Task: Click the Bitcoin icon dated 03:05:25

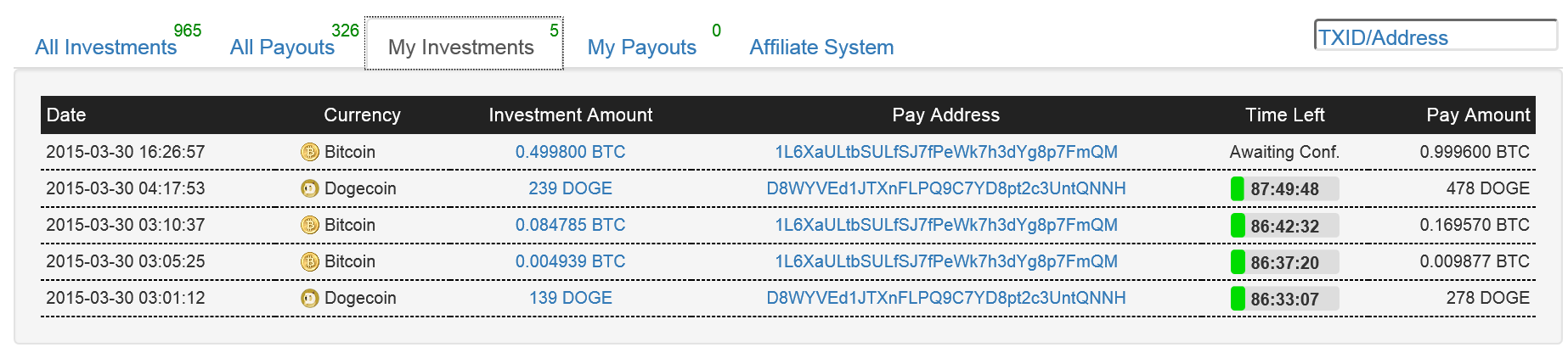Action: coord(310,261)
